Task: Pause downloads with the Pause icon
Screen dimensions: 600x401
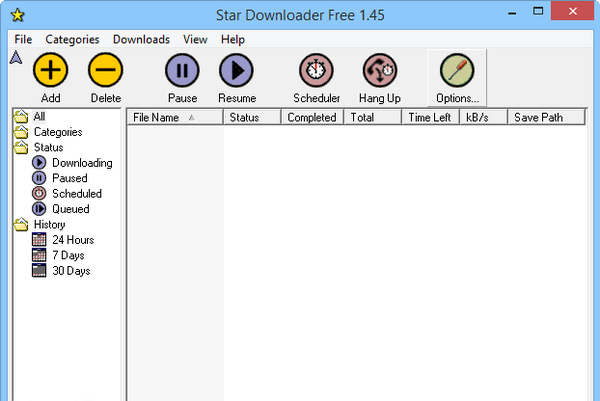Action: [182, 70]
